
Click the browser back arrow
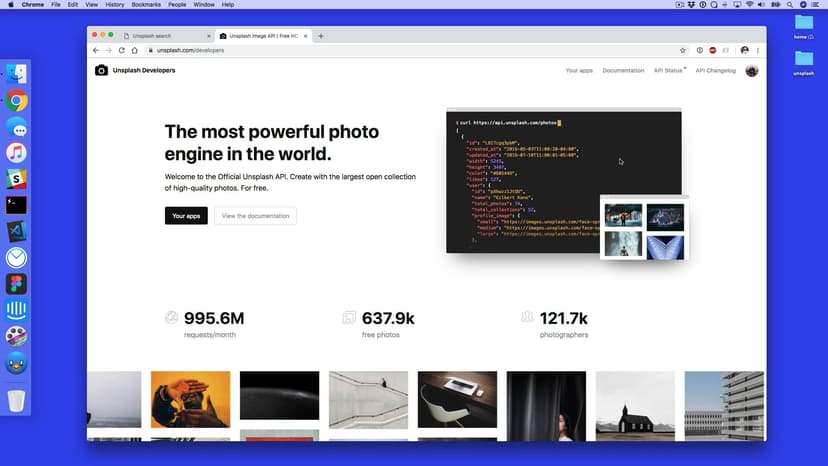click(x=96, y=50)
